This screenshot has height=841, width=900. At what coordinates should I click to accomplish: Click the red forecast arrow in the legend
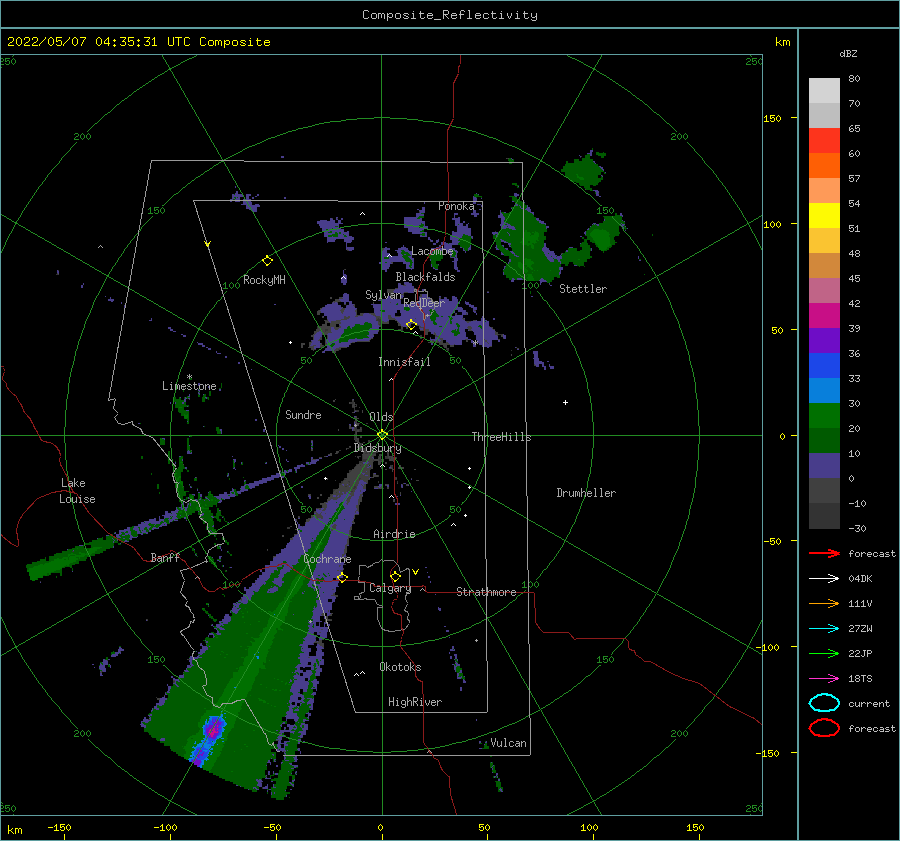824,553
